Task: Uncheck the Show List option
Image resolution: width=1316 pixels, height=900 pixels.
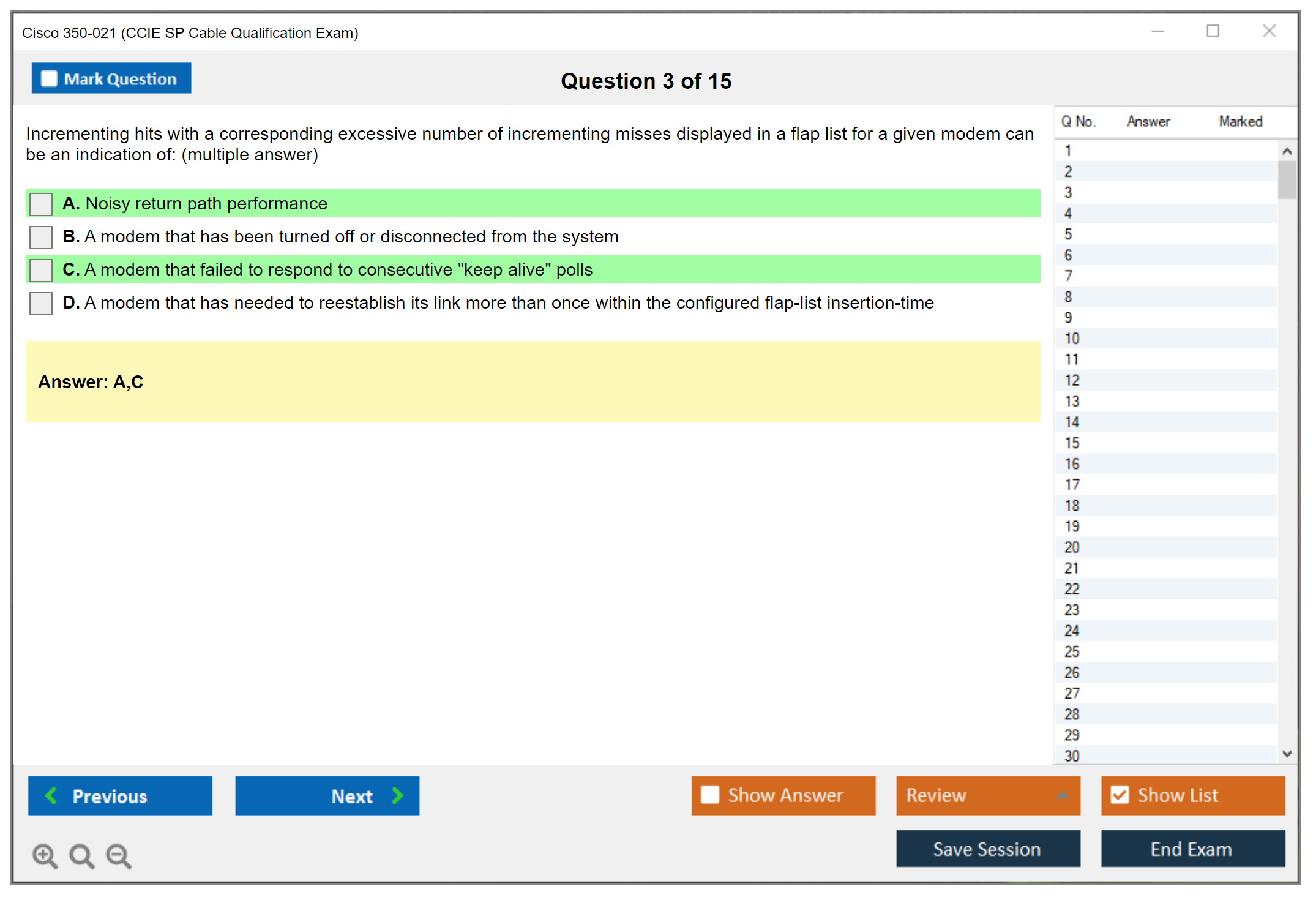Action: click(1120, 795)
